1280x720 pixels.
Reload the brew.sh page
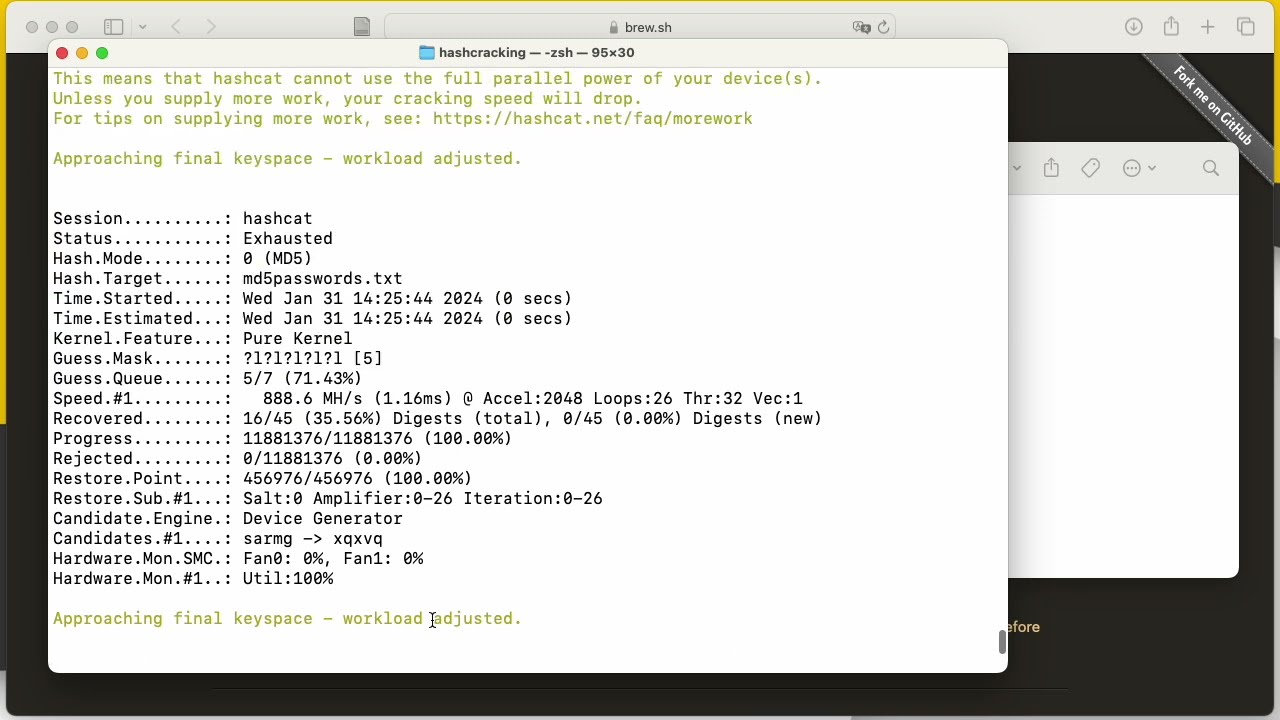884,27
